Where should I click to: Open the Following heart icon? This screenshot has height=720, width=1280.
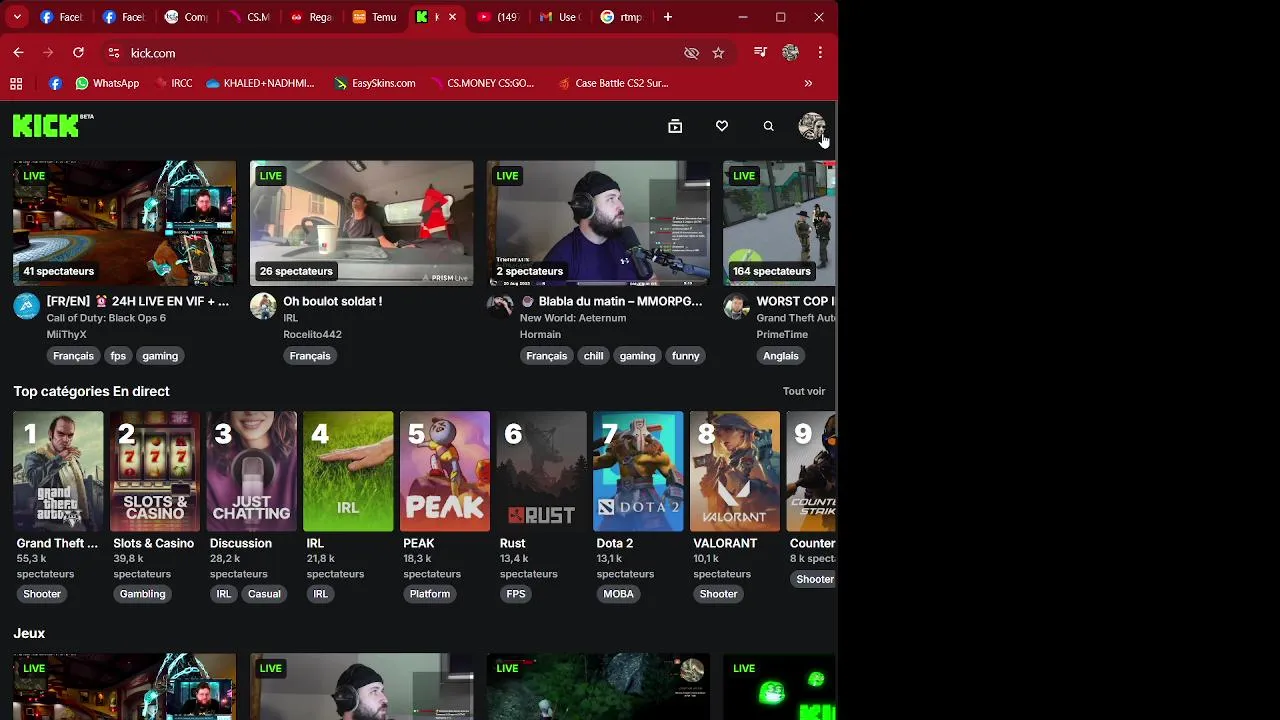(x=722, y=126)
